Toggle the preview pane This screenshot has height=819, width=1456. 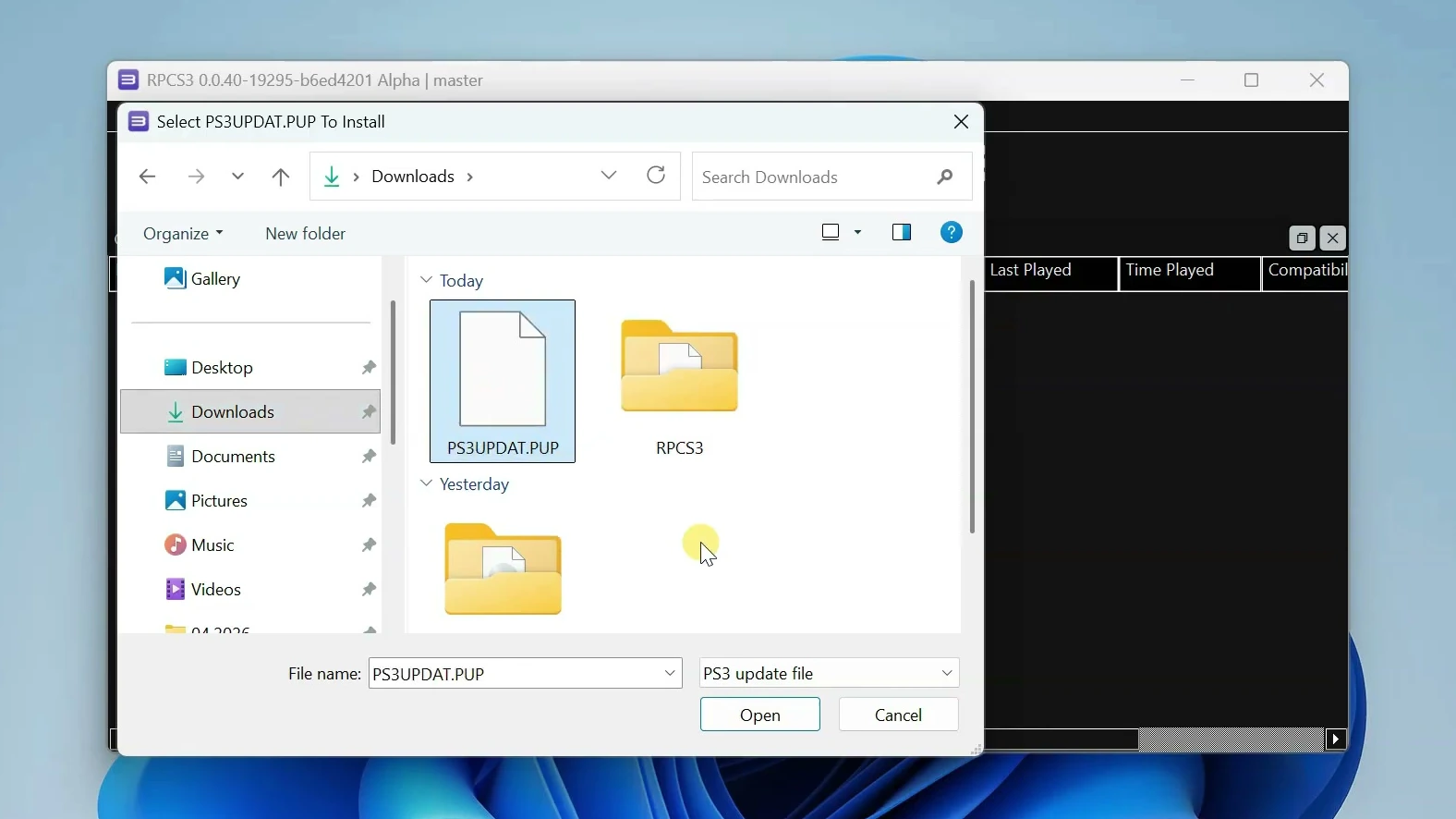click(x=903, y=233)
